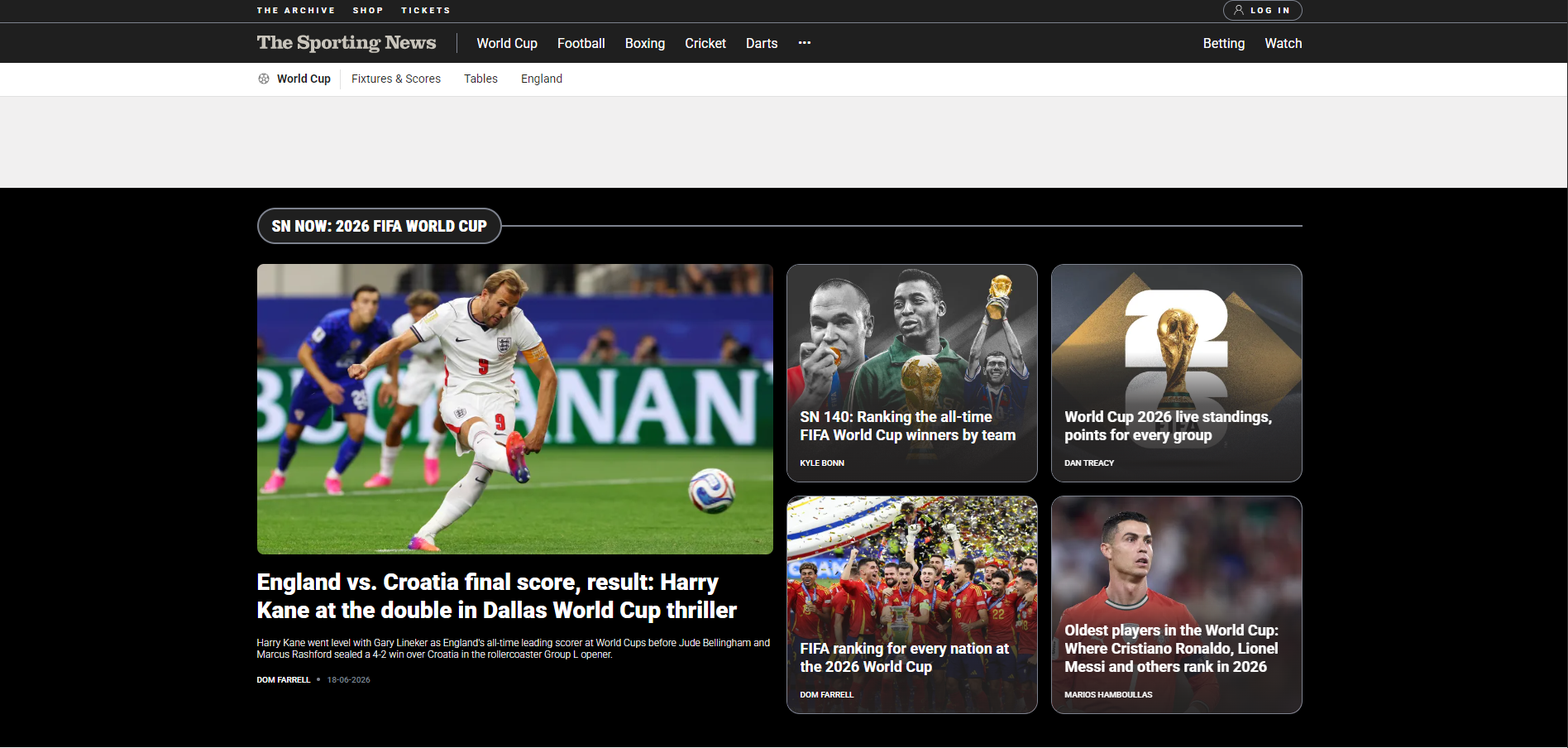
Task: Click the date 18-06-2026
Action: click(x=349, y=679)
